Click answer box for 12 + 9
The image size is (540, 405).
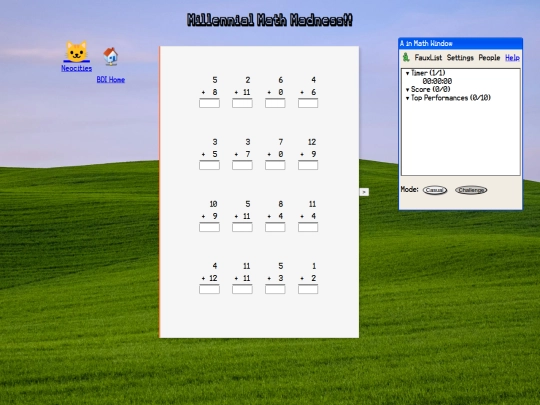coord(308,165)
